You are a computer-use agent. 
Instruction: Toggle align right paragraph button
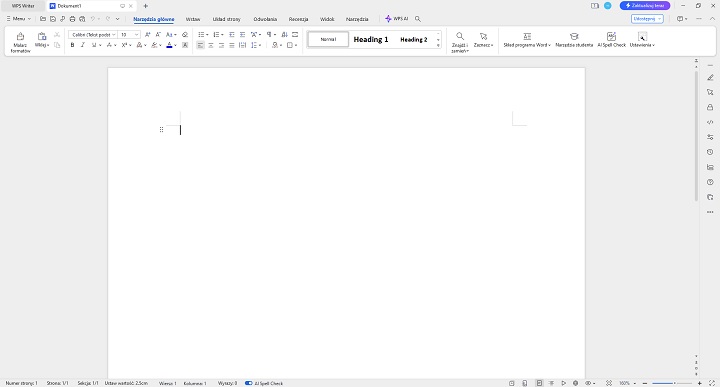(x=221, y=45)
